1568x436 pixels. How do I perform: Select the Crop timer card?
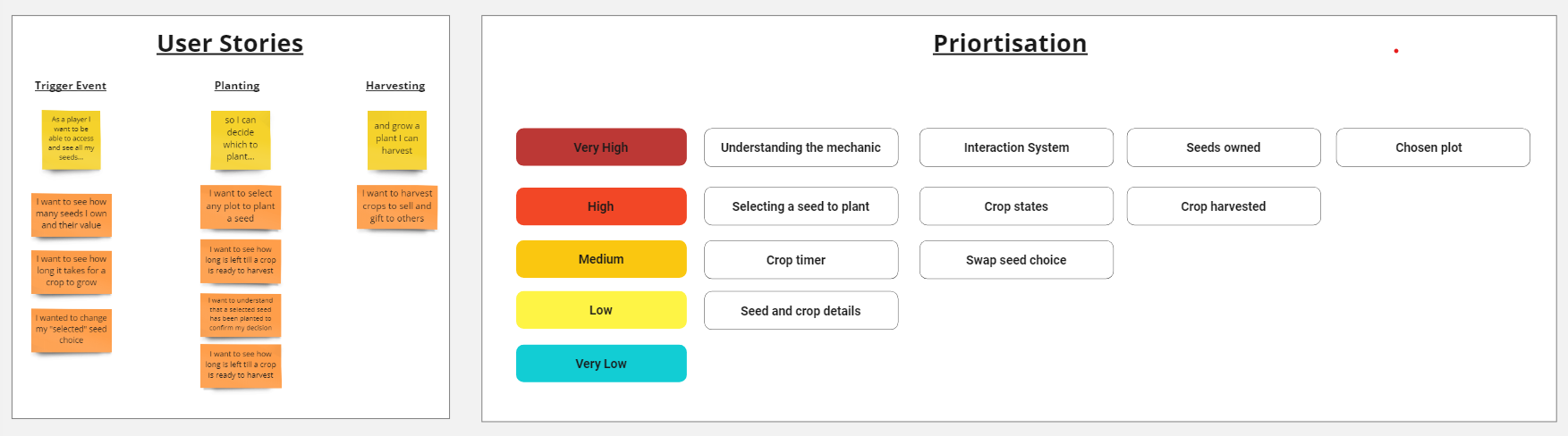801,260
